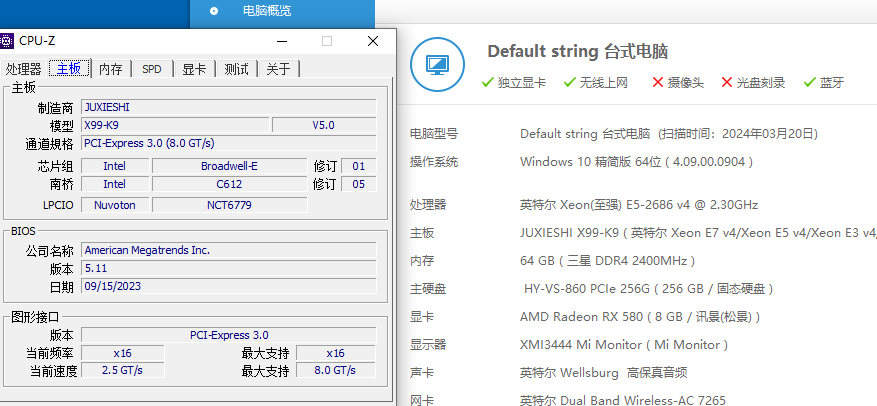Click the southbridge revision value 05
Image resolution: width=877 pixels, height=406 pixels.
359,184
